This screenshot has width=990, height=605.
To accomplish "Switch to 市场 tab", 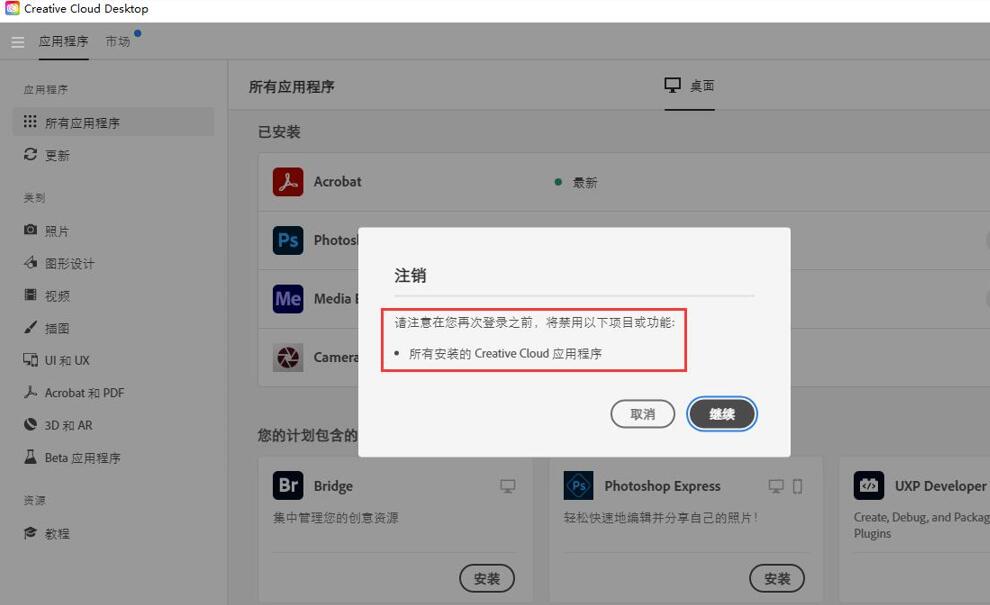I will (118, 42).
